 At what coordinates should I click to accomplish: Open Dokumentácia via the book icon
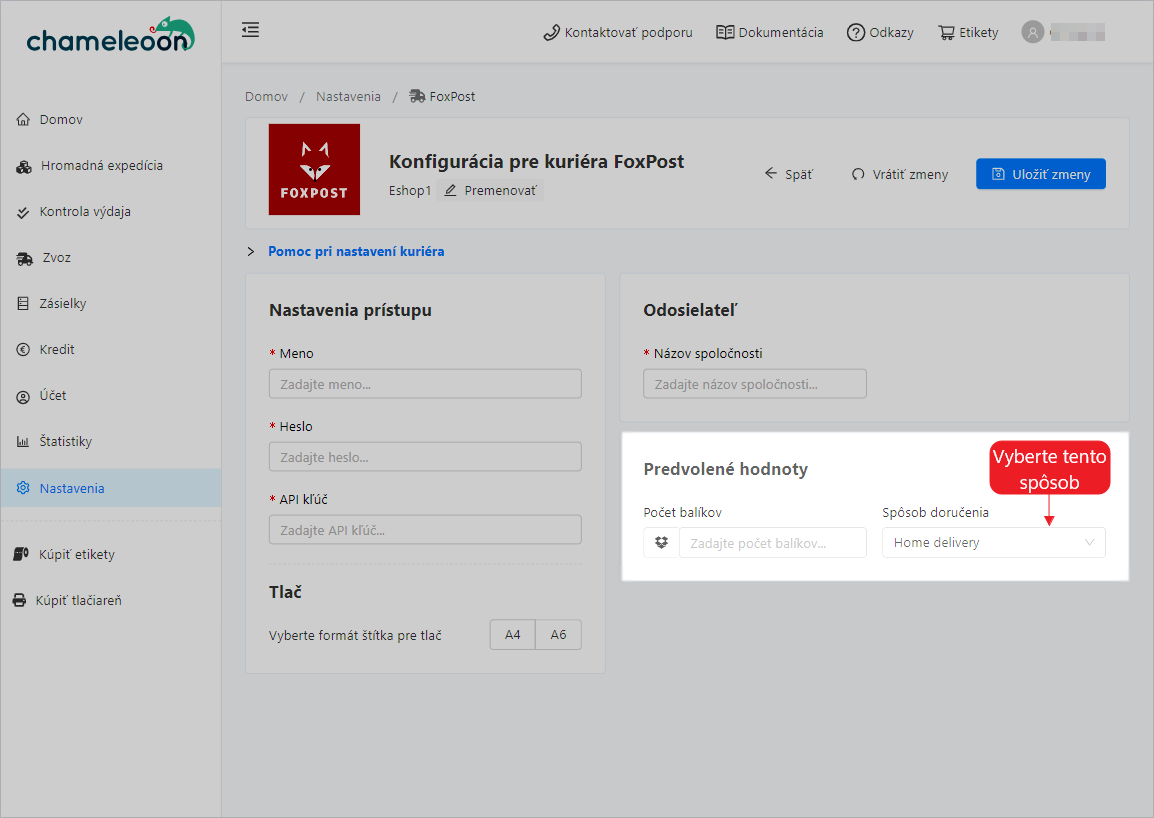tap(725, 32)
